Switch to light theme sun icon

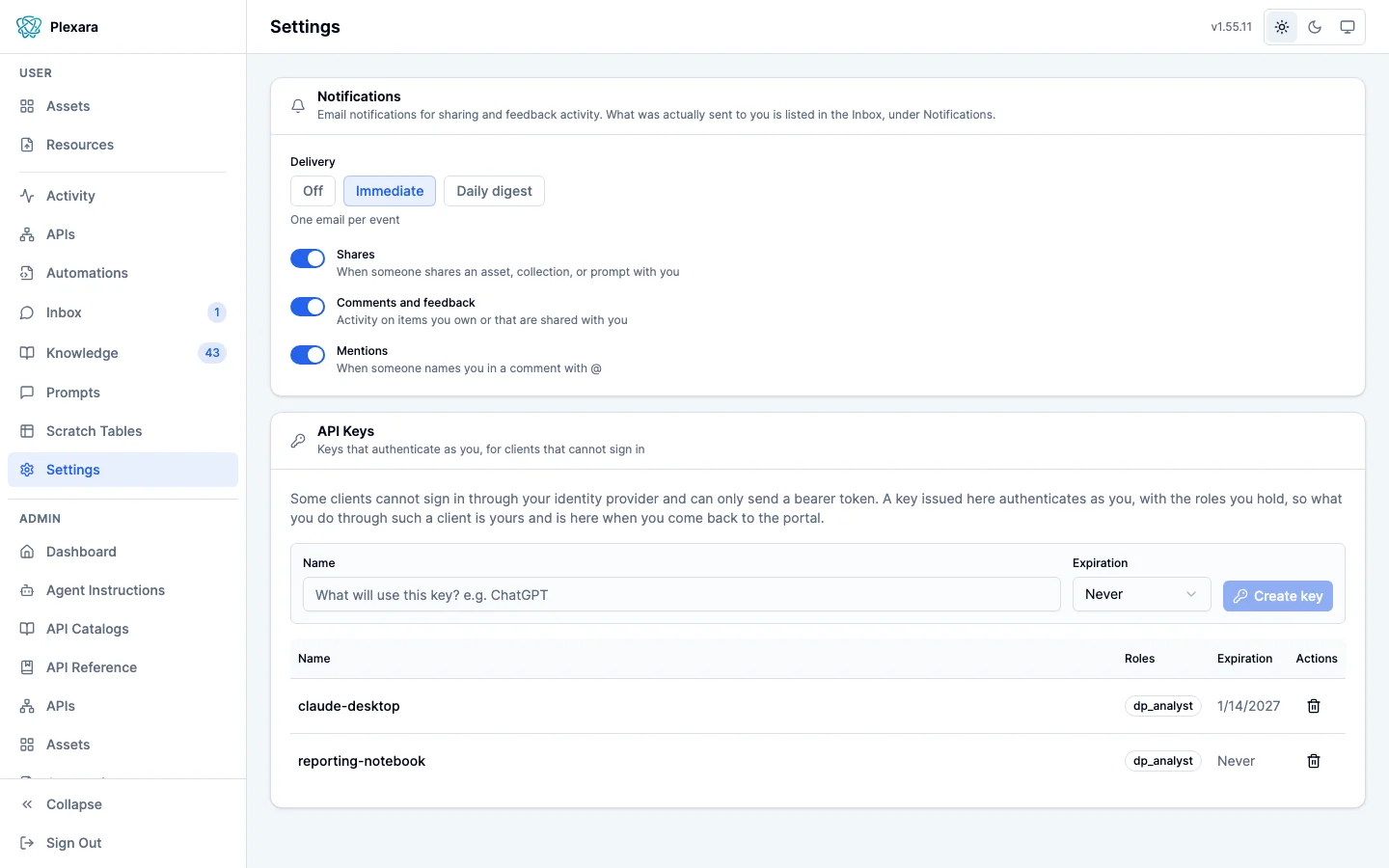tap(1282, 27)
